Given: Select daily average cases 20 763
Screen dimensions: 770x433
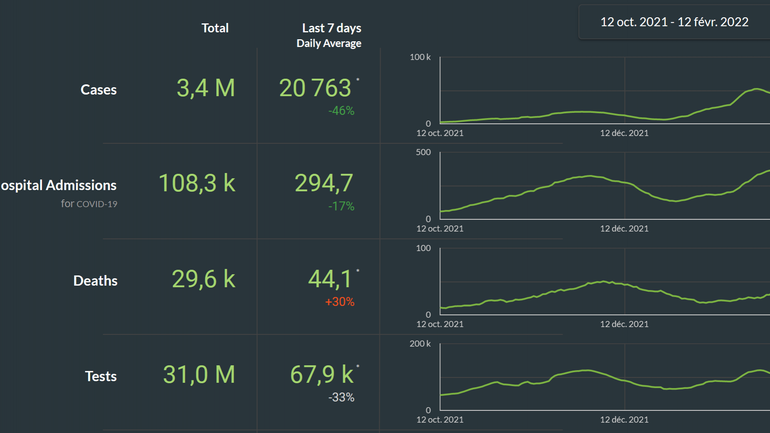Looking at the screenshot, I should pos(315,88).
